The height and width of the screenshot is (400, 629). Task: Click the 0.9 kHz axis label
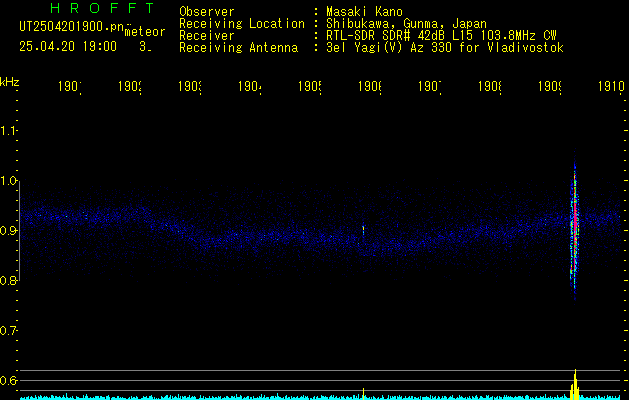pos(8,230)
